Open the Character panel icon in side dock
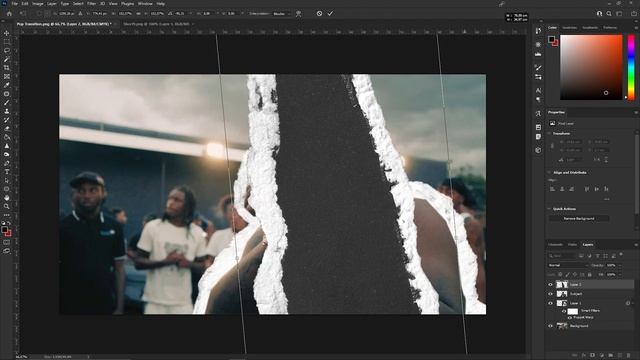Screen dimensions: 640x360 [x=538, y=90]
